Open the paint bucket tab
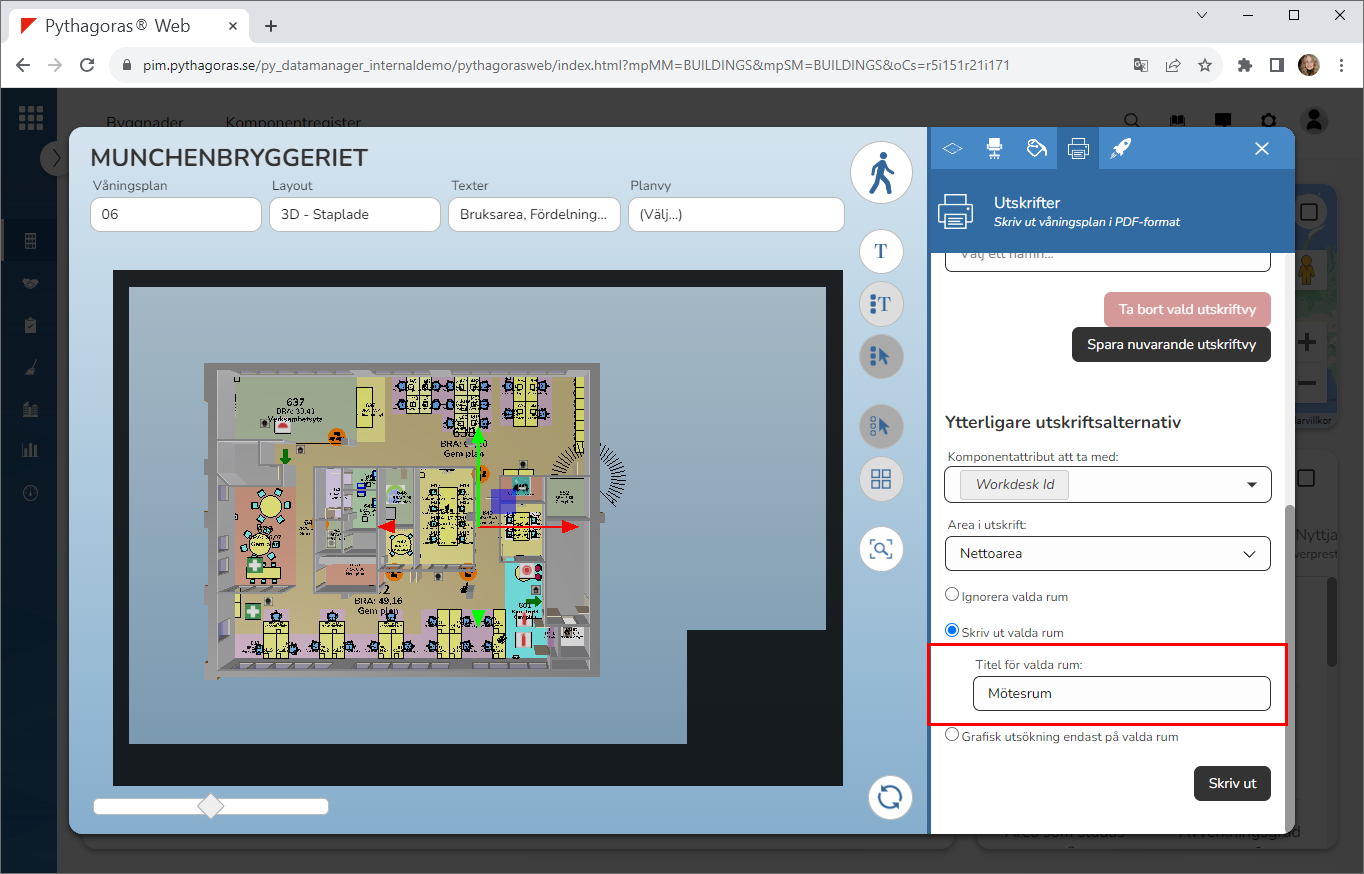Viewport: 1364px width, 874px height. [x=1036, y=149]
